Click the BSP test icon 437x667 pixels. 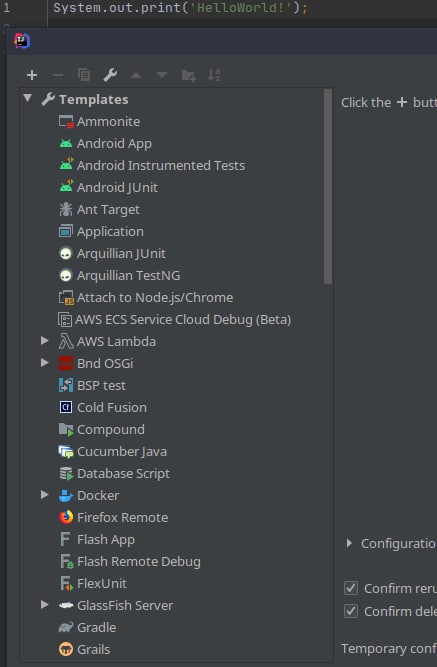click(66, 385)
